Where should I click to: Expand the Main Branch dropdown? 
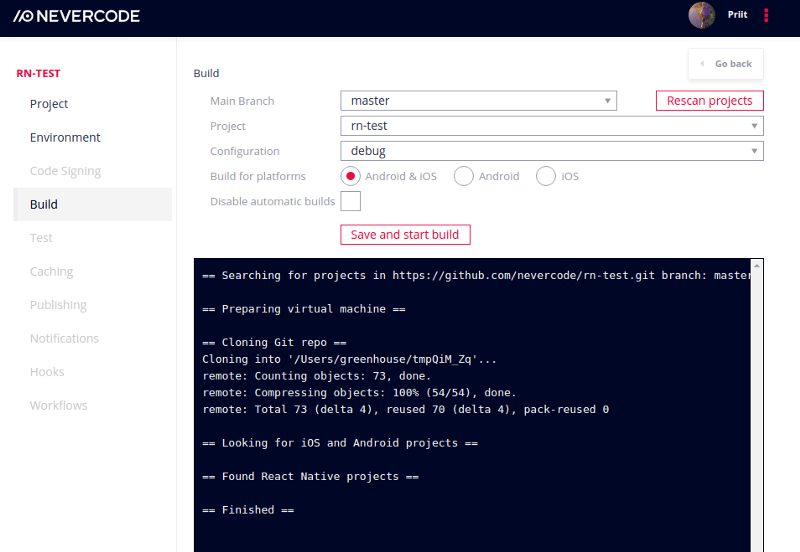point(479,101)
